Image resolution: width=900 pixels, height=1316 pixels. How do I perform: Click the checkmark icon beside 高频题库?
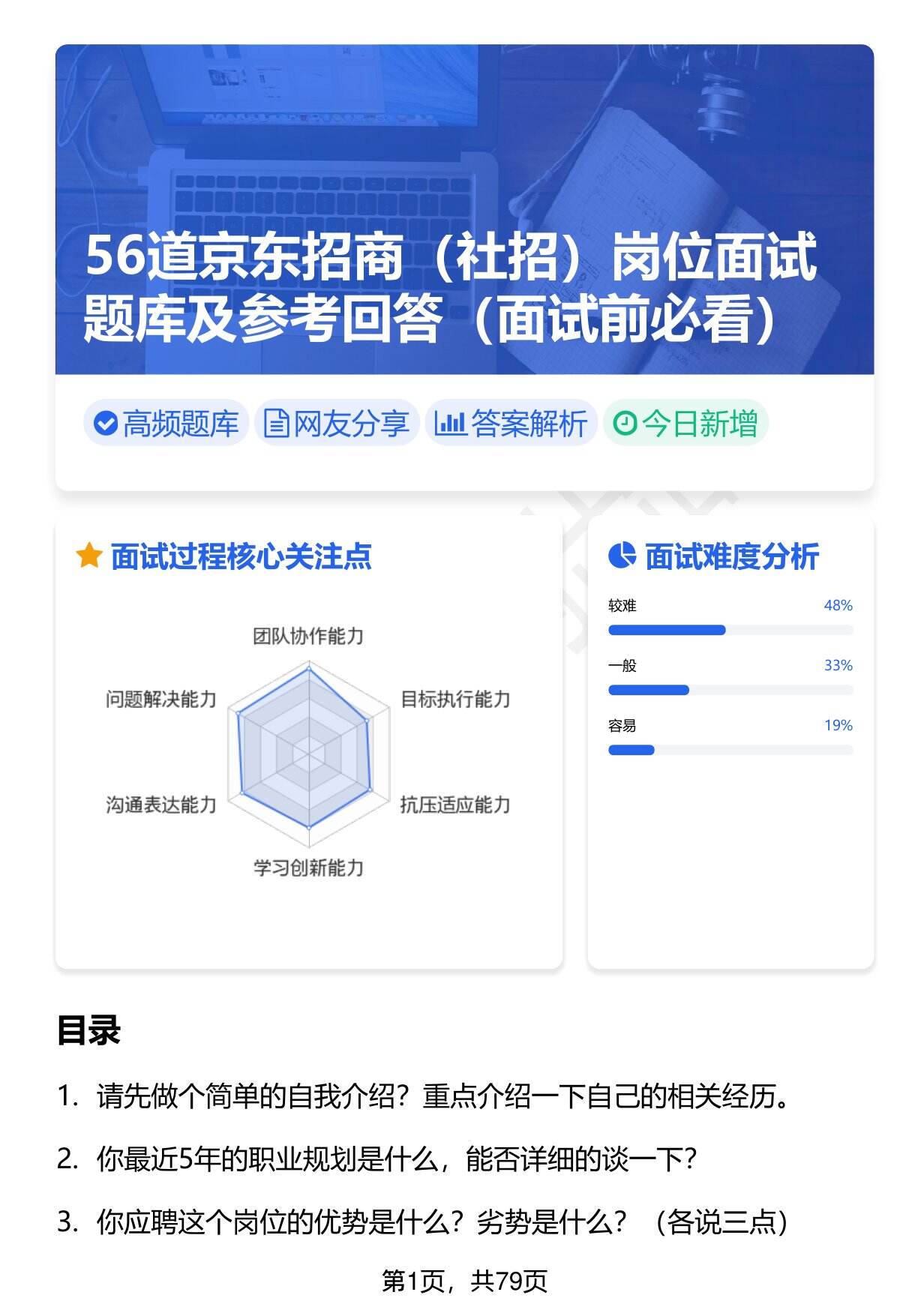[x=105, y=424]
